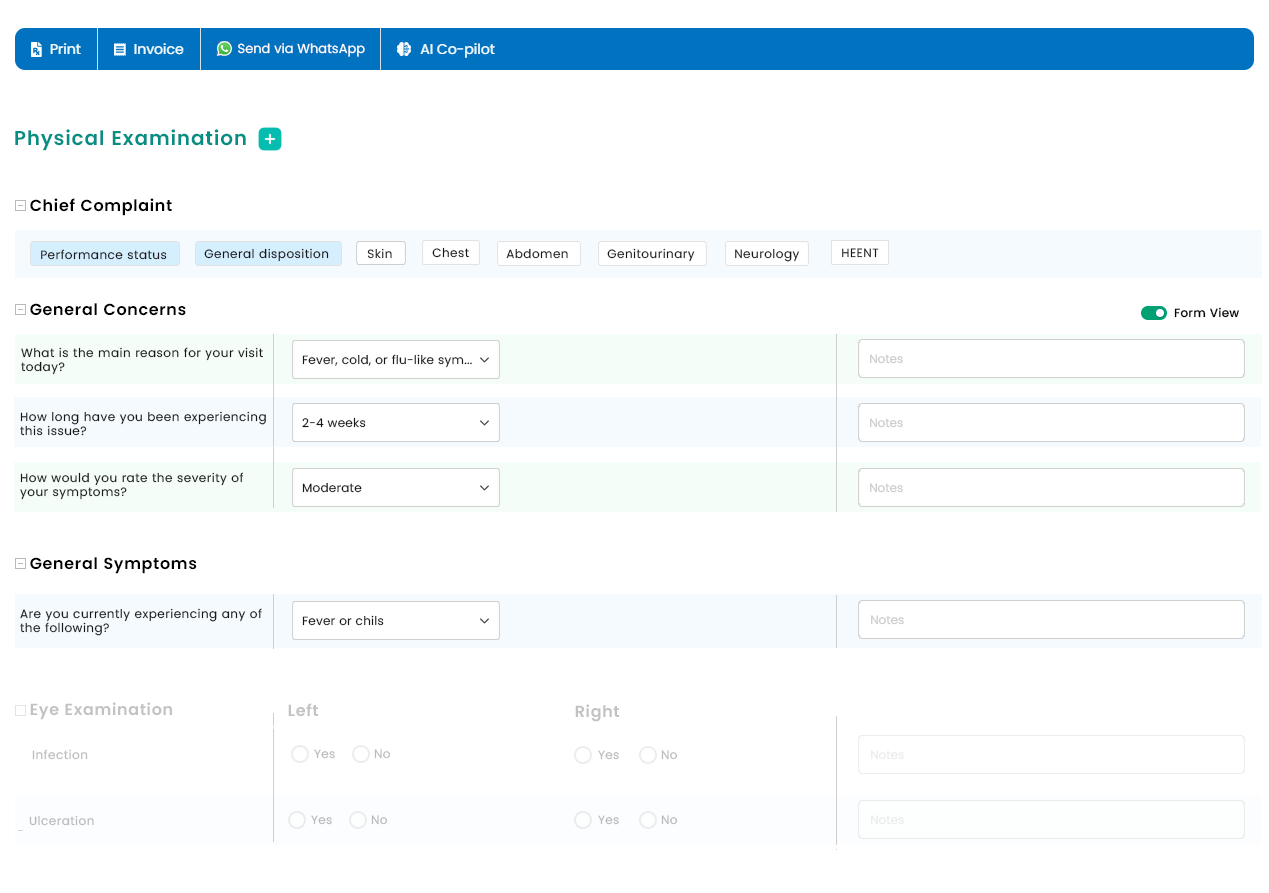Select the HEENT complaint button

[x=859, y=253]
